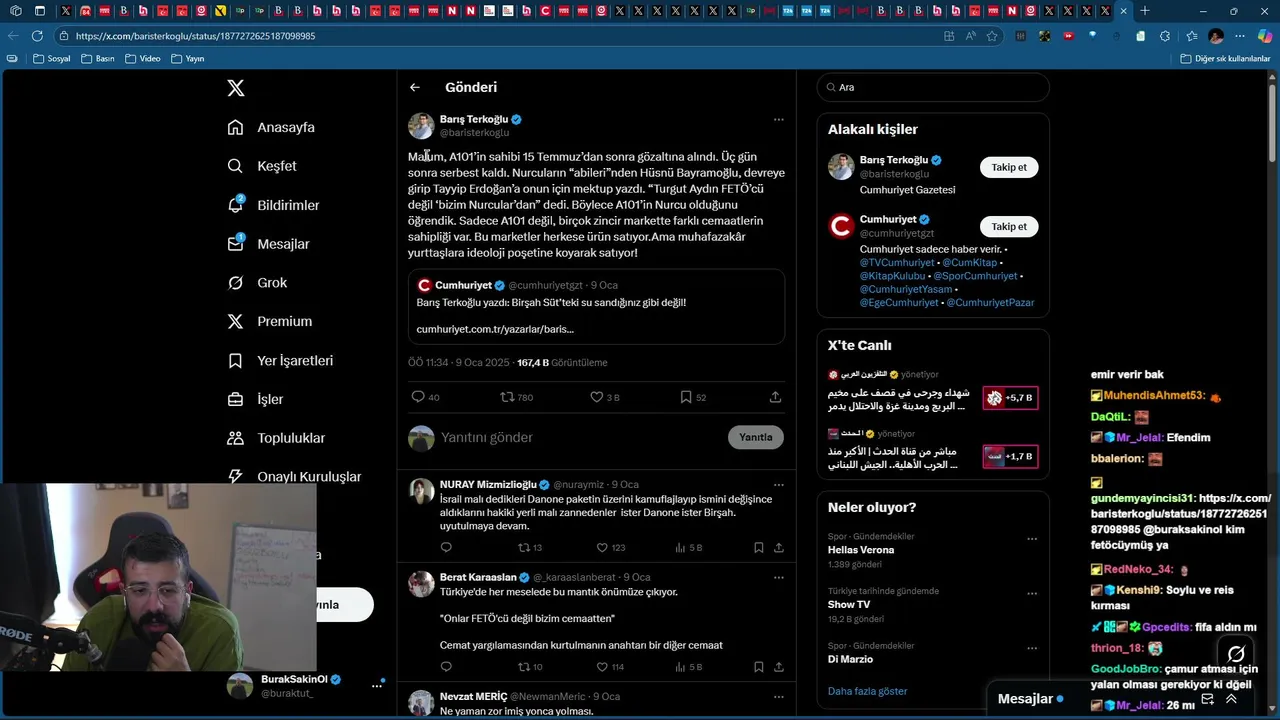Open Diğer sık kullanılanlar folder
The image size is (1280, 720).
pos(1225,59)
